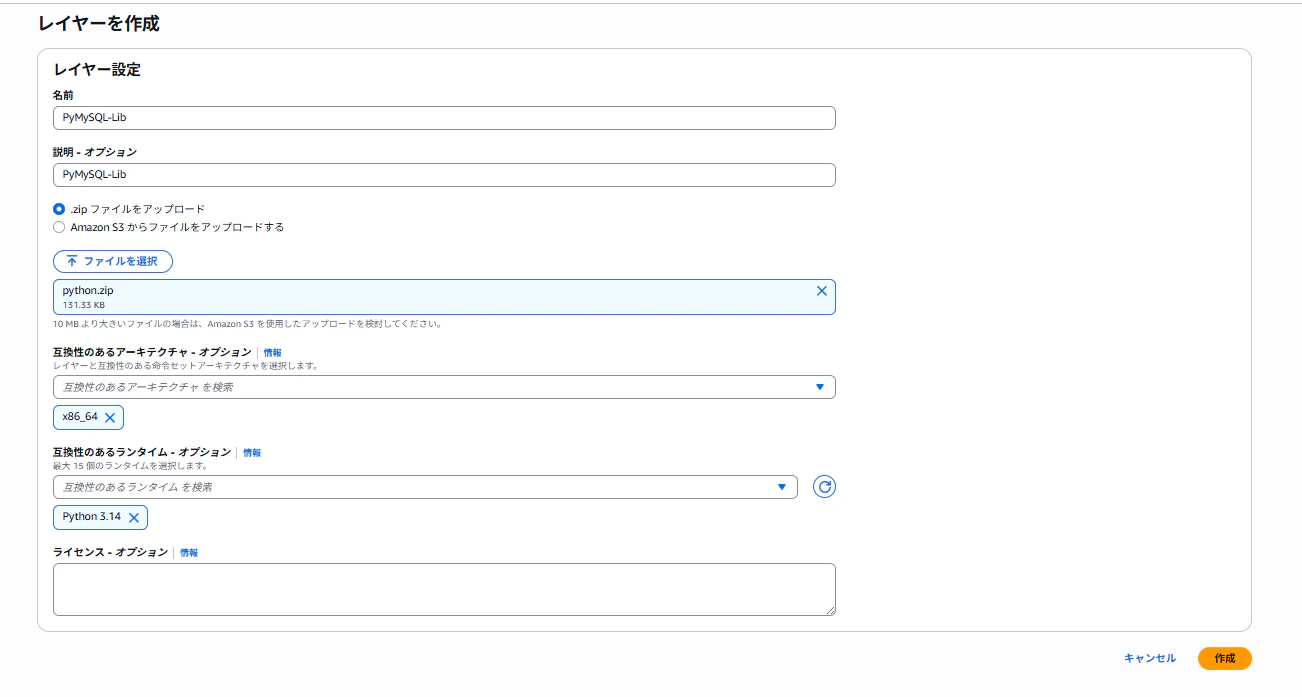
Task: Select Amazon S3 からファイルをアップロードする option
Action: coord(59,227)
